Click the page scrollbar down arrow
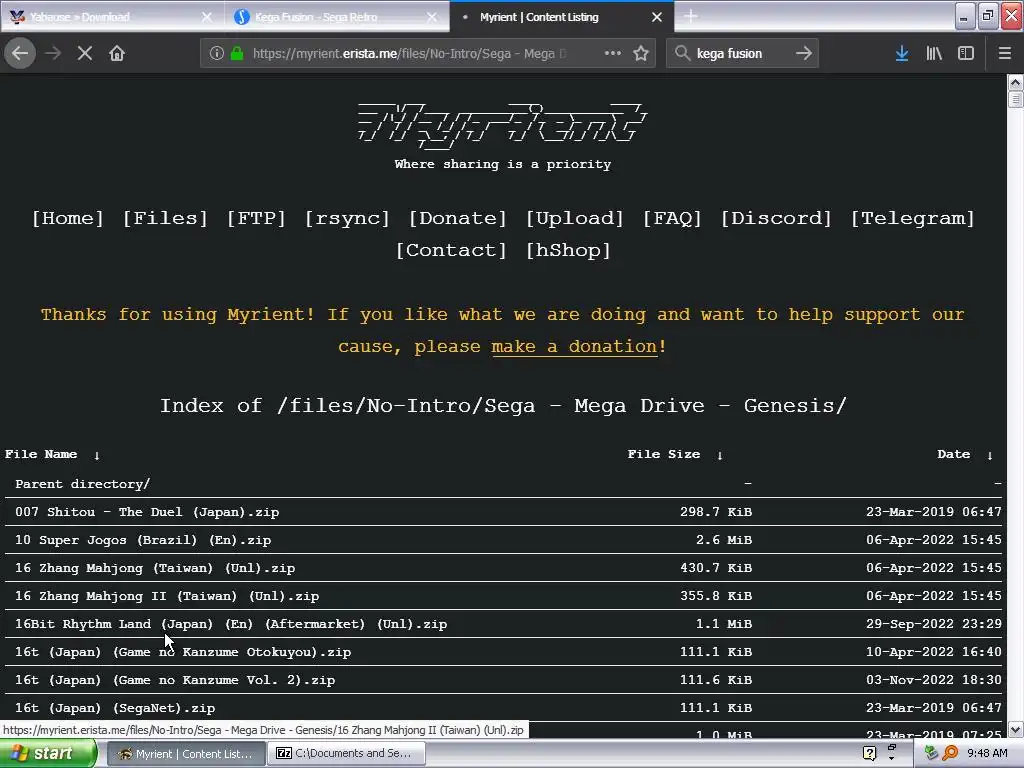 [1015, 729]
